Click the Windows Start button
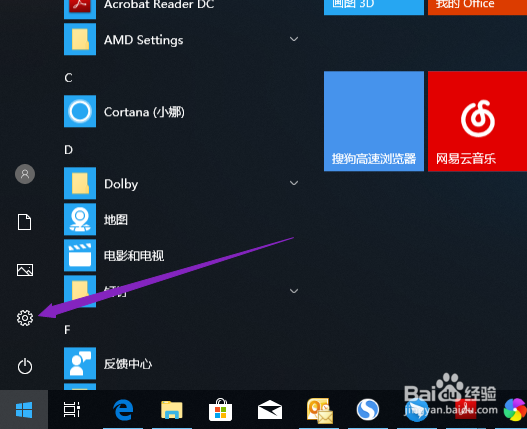527x429 pixels. [x=24, y=410]
